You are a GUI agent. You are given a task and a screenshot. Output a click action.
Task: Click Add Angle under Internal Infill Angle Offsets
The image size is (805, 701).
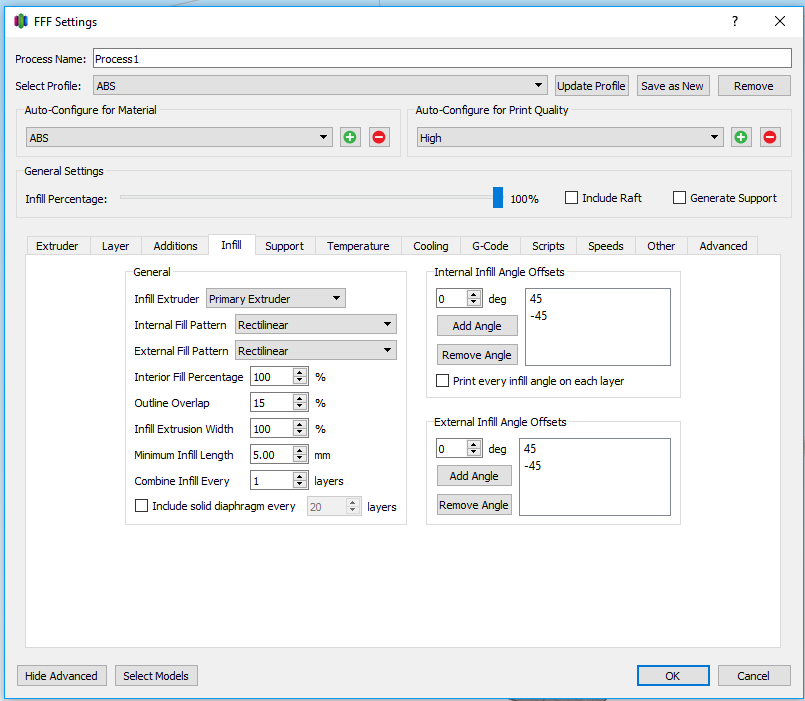click(477, 326)
